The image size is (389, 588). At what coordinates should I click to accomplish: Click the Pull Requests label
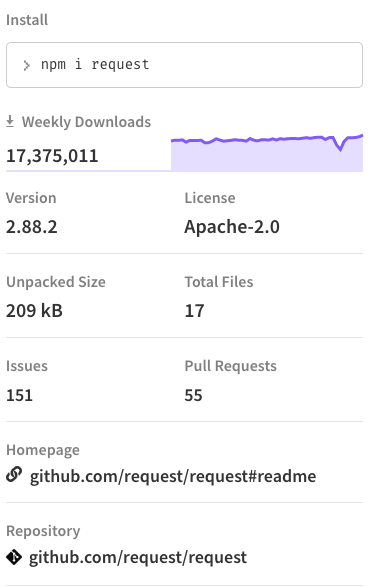point(230,366)
